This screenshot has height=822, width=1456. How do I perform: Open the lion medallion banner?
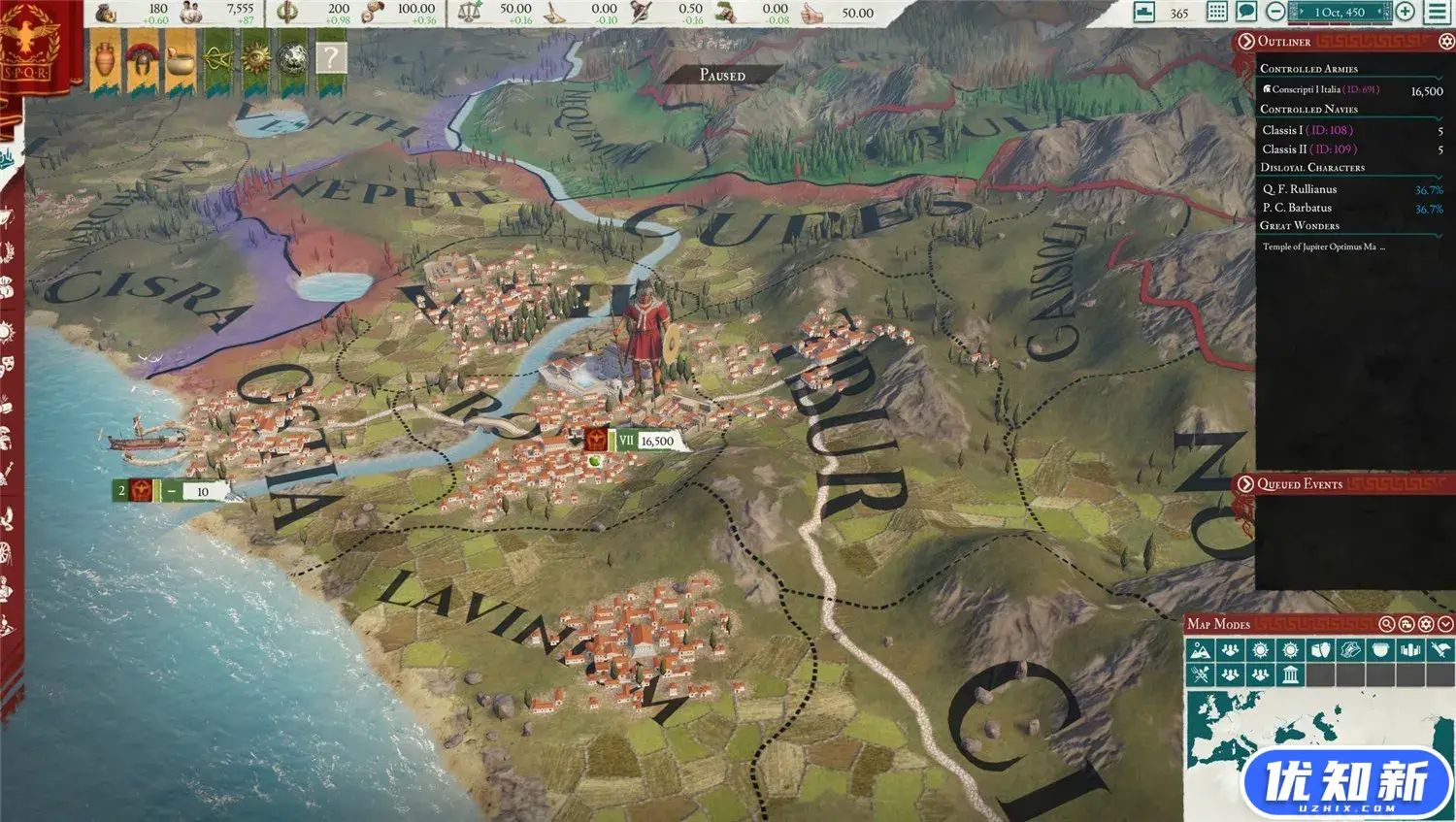click(293, 61)
